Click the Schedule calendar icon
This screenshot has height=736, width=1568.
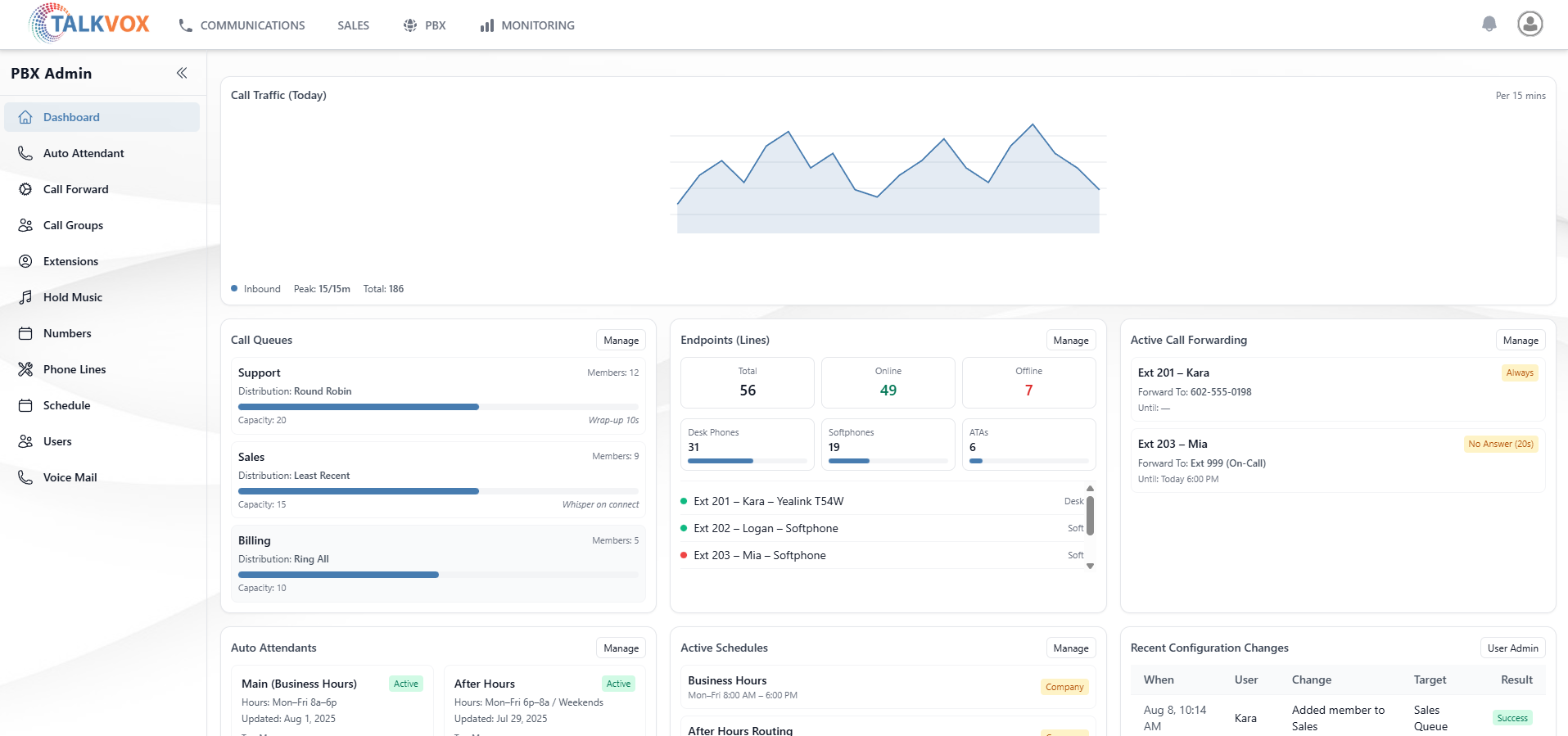point(25,405)
